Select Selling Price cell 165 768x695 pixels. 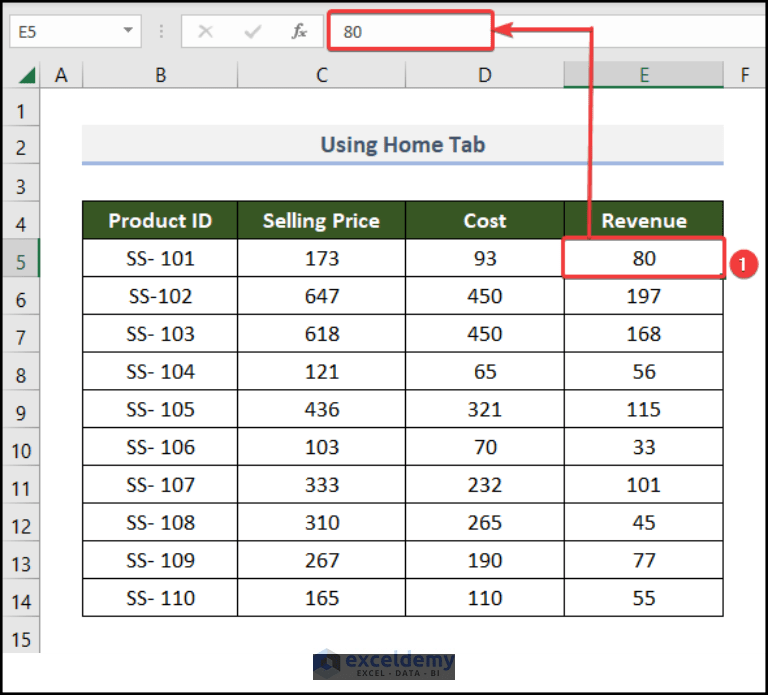point(321,598)
